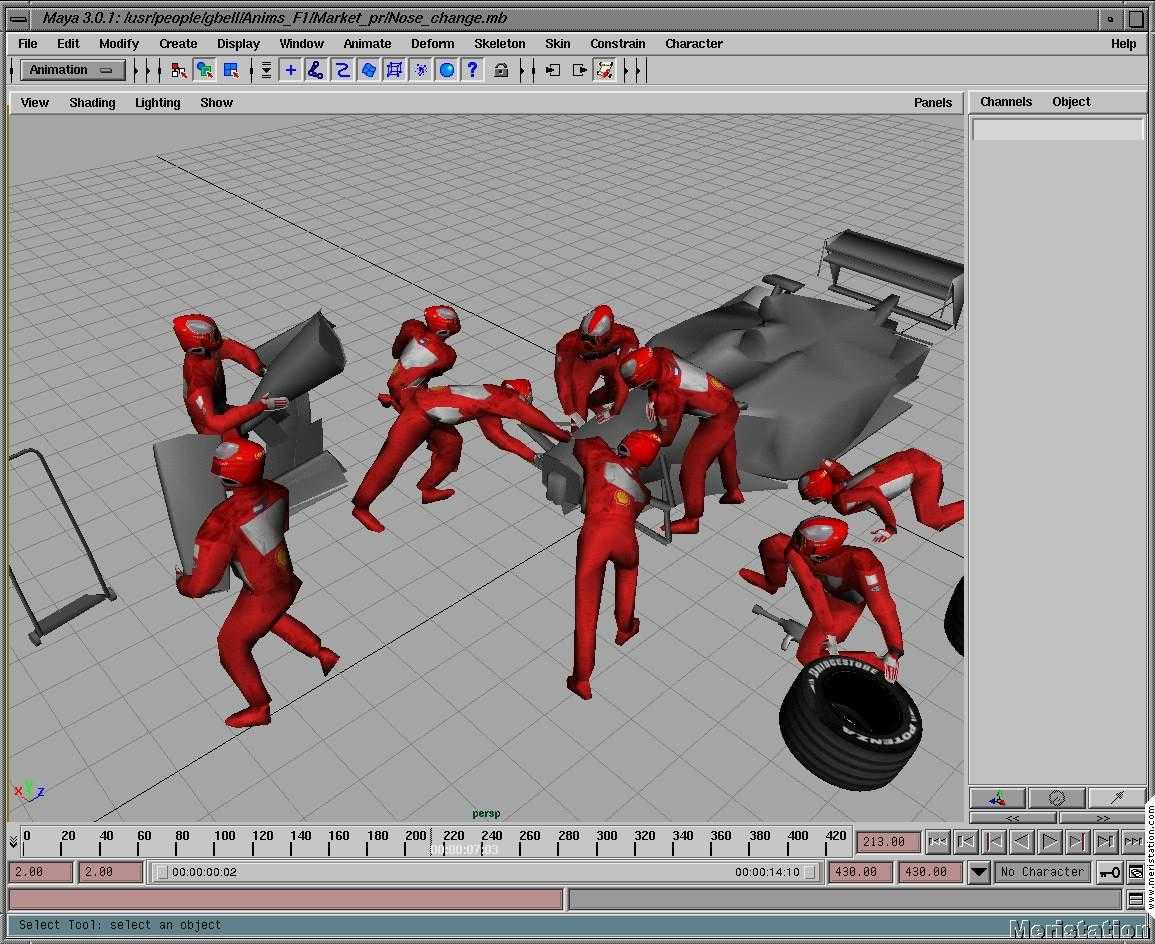Toggle the lock selection padlock icon
This screenshot has height=944, width=1155.
(x=501, y=70)
